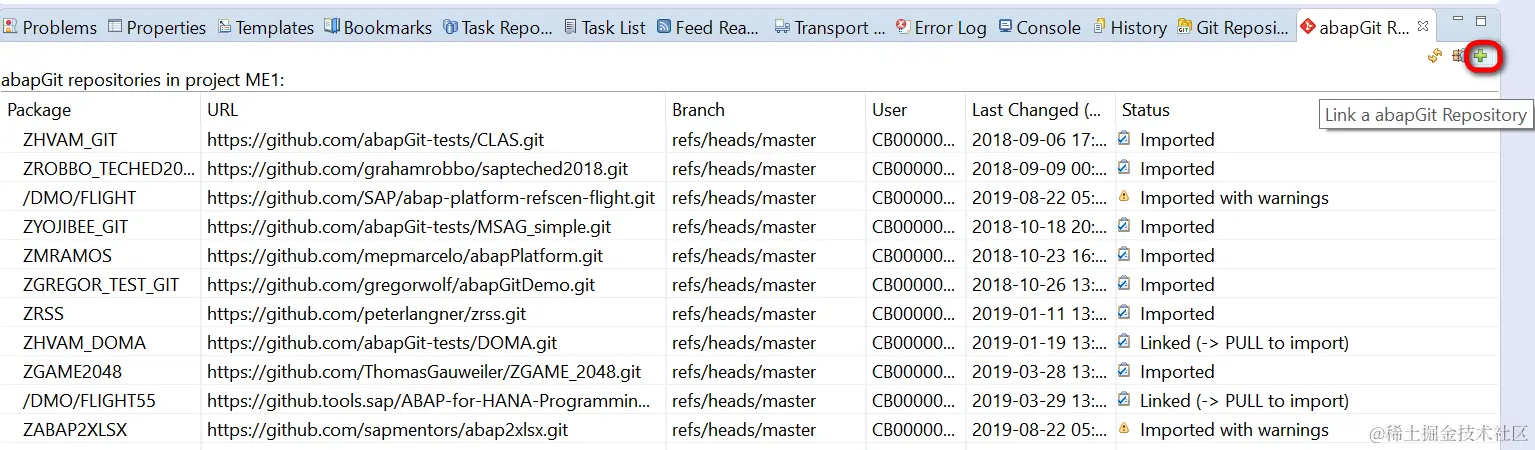This screenshot has height=450, width=1535.
Task: Click the Imported status icon for ZRSS
Action: click(x=1124, y=313)
